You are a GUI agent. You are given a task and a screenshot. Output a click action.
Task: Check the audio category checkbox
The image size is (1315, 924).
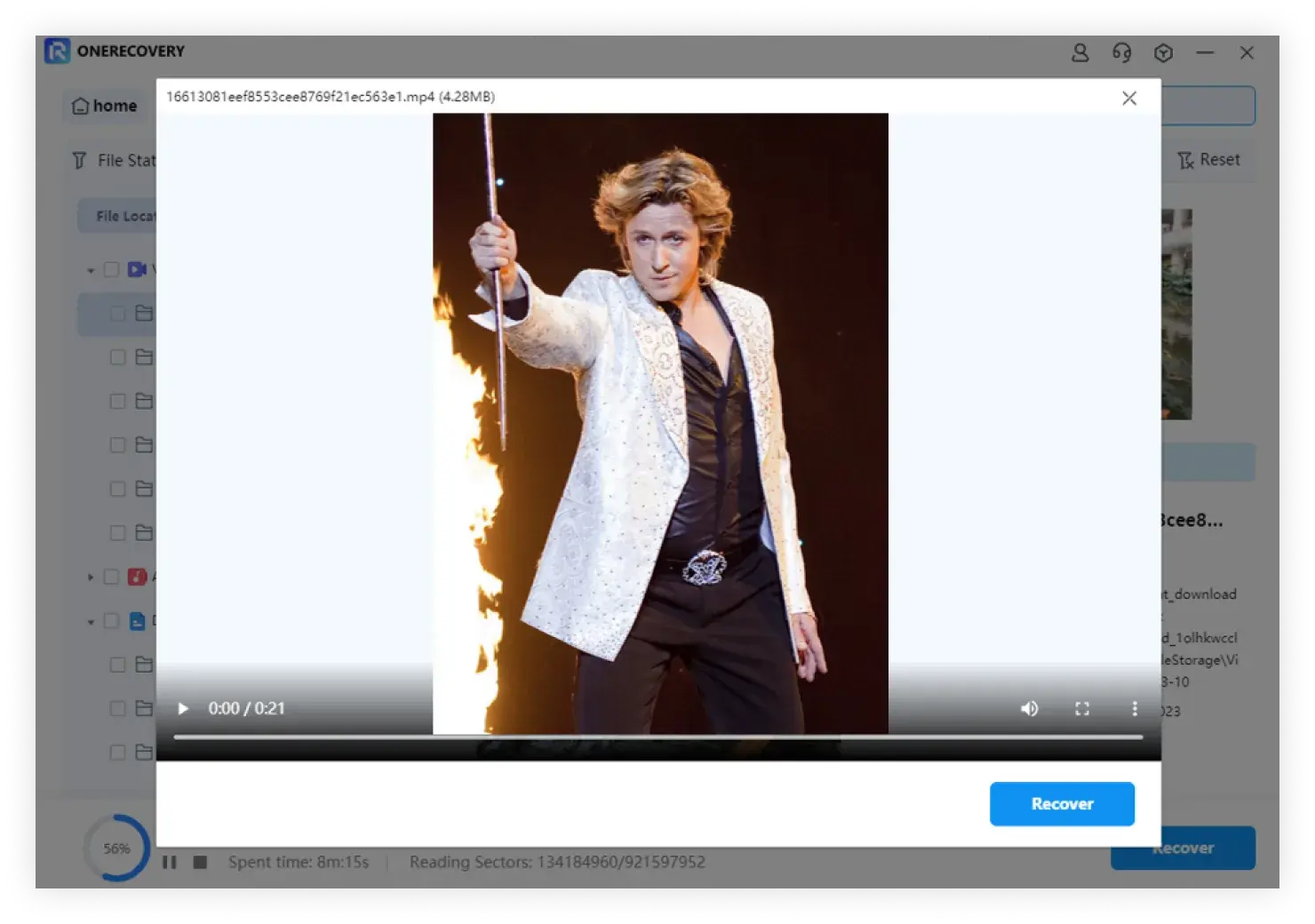111,577
